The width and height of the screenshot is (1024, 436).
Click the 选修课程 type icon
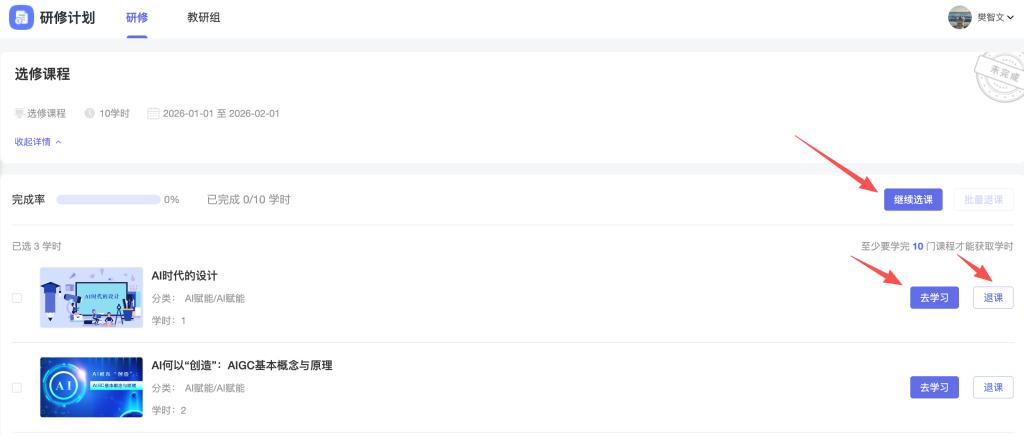tap(19, 113)
